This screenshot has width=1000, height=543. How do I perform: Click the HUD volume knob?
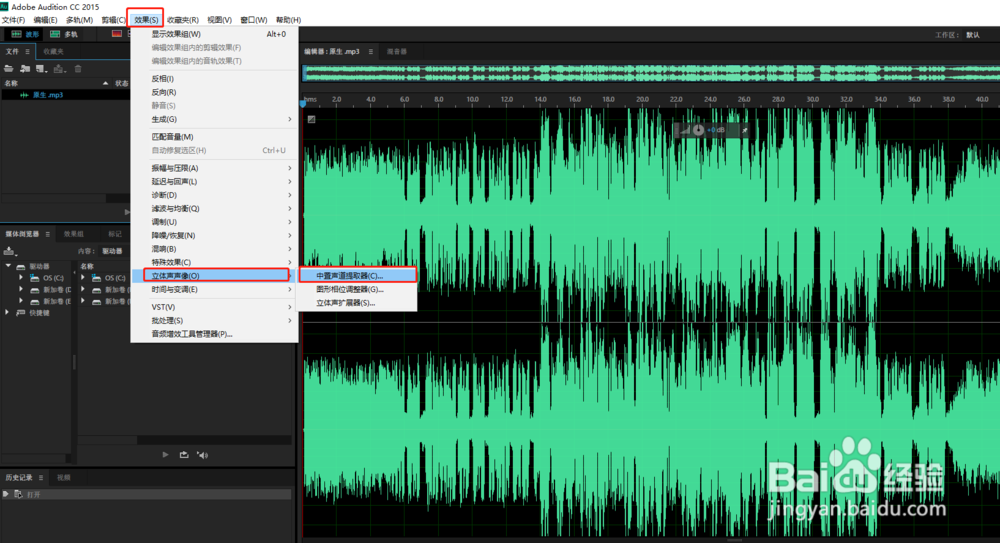coord(698,130)
